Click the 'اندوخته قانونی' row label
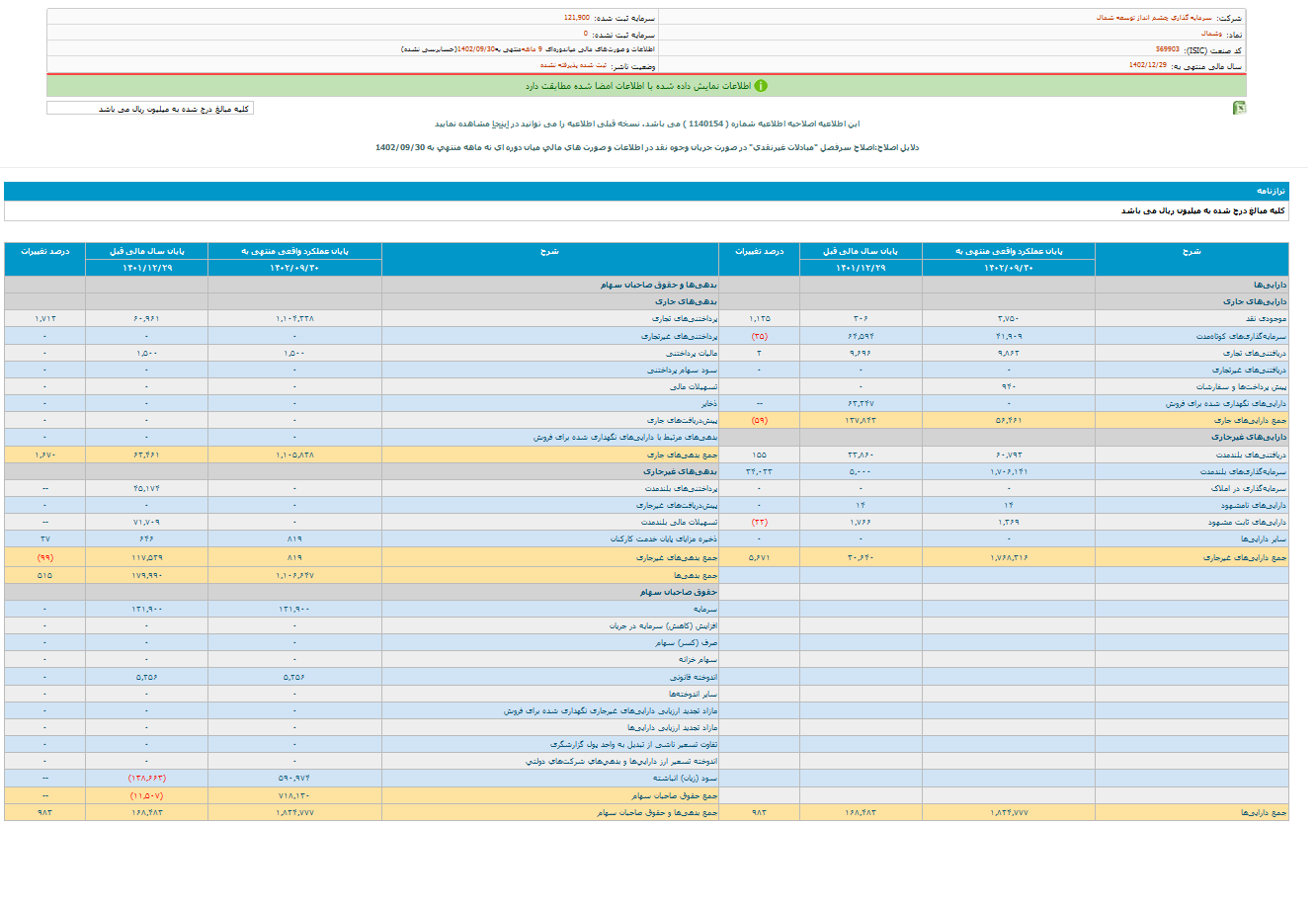The height and width of the screenshot is (909, 1316). click(x=691, y=677)
